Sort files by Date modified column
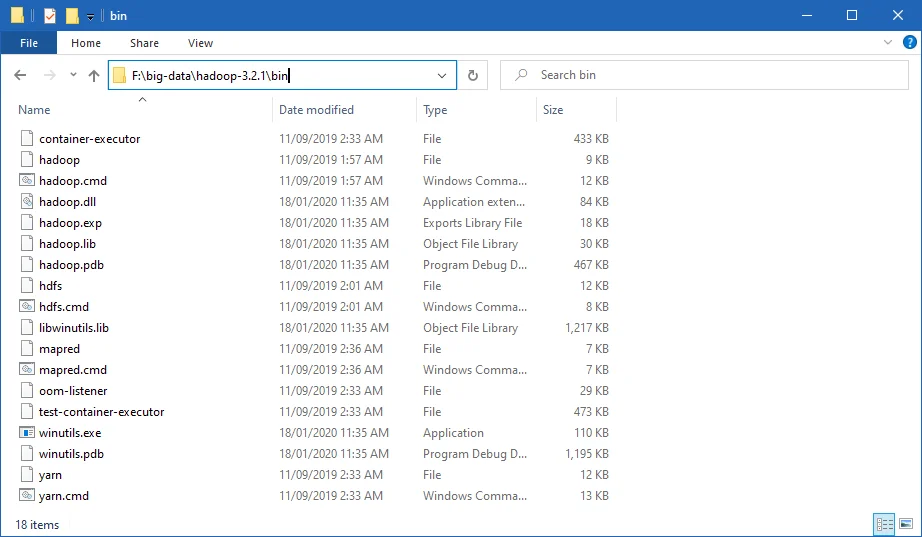This screenshot has height=537, width=922. pos(317,110)
